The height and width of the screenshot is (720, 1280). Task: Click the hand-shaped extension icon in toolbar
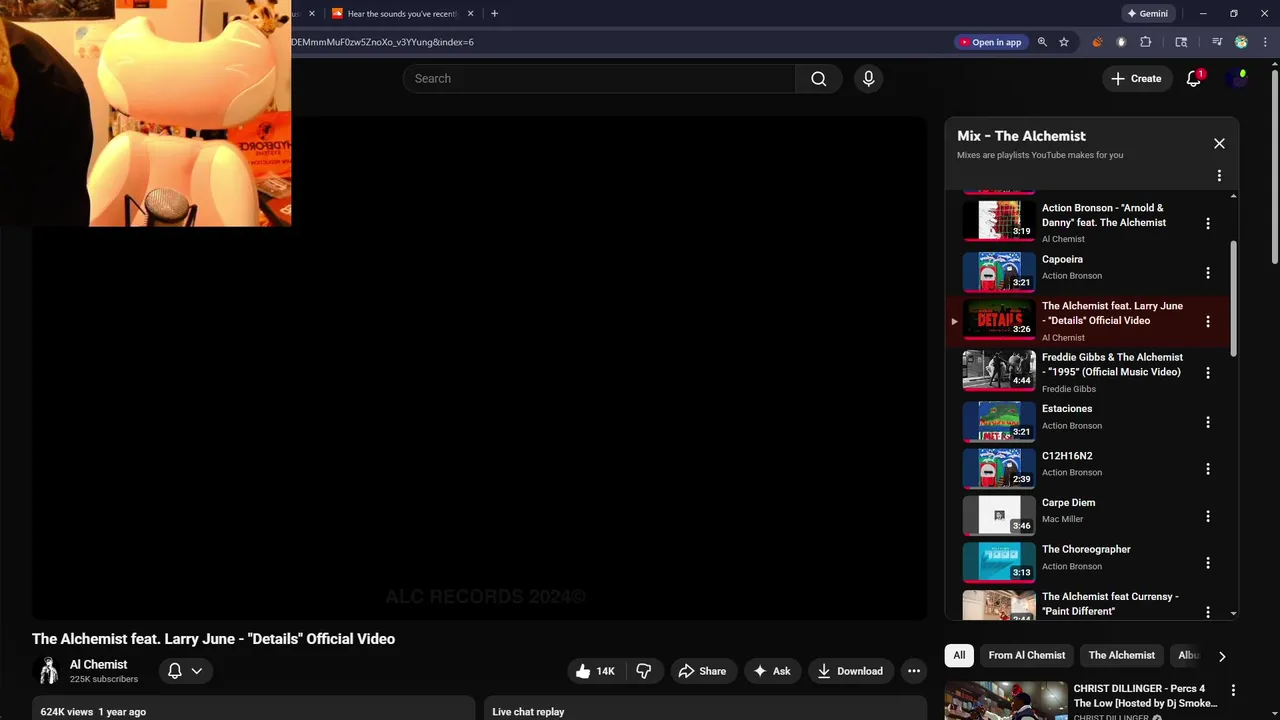tap(1121, 42)
